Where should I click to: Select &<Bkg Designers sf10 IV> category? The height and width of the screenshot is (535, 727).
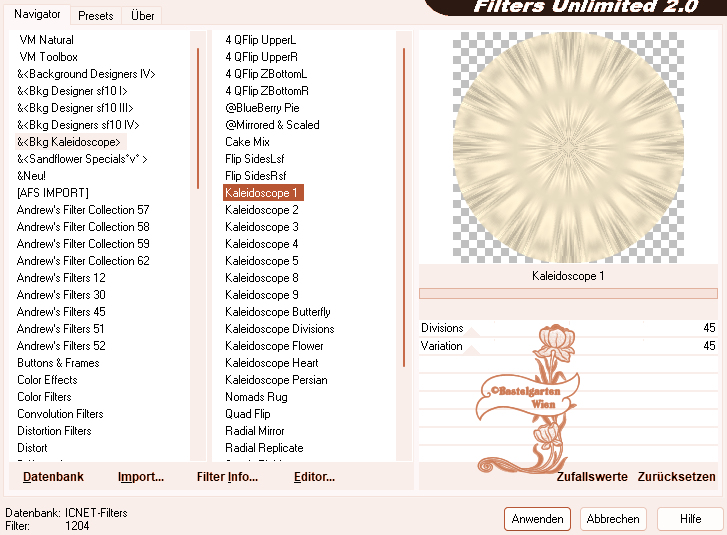tap(78, 125)
